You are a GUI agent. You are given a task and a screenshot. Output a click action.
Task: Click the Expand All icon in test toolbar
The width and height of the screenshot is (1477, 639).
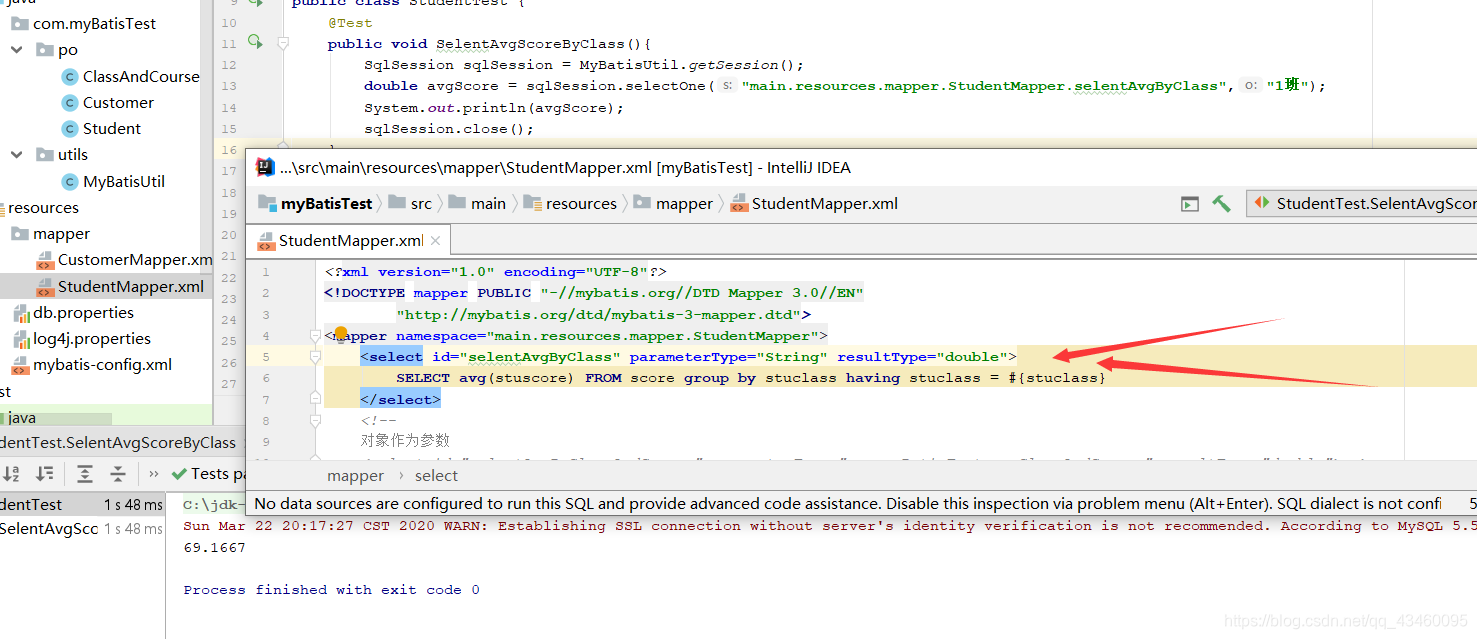(x=85, y=473)
